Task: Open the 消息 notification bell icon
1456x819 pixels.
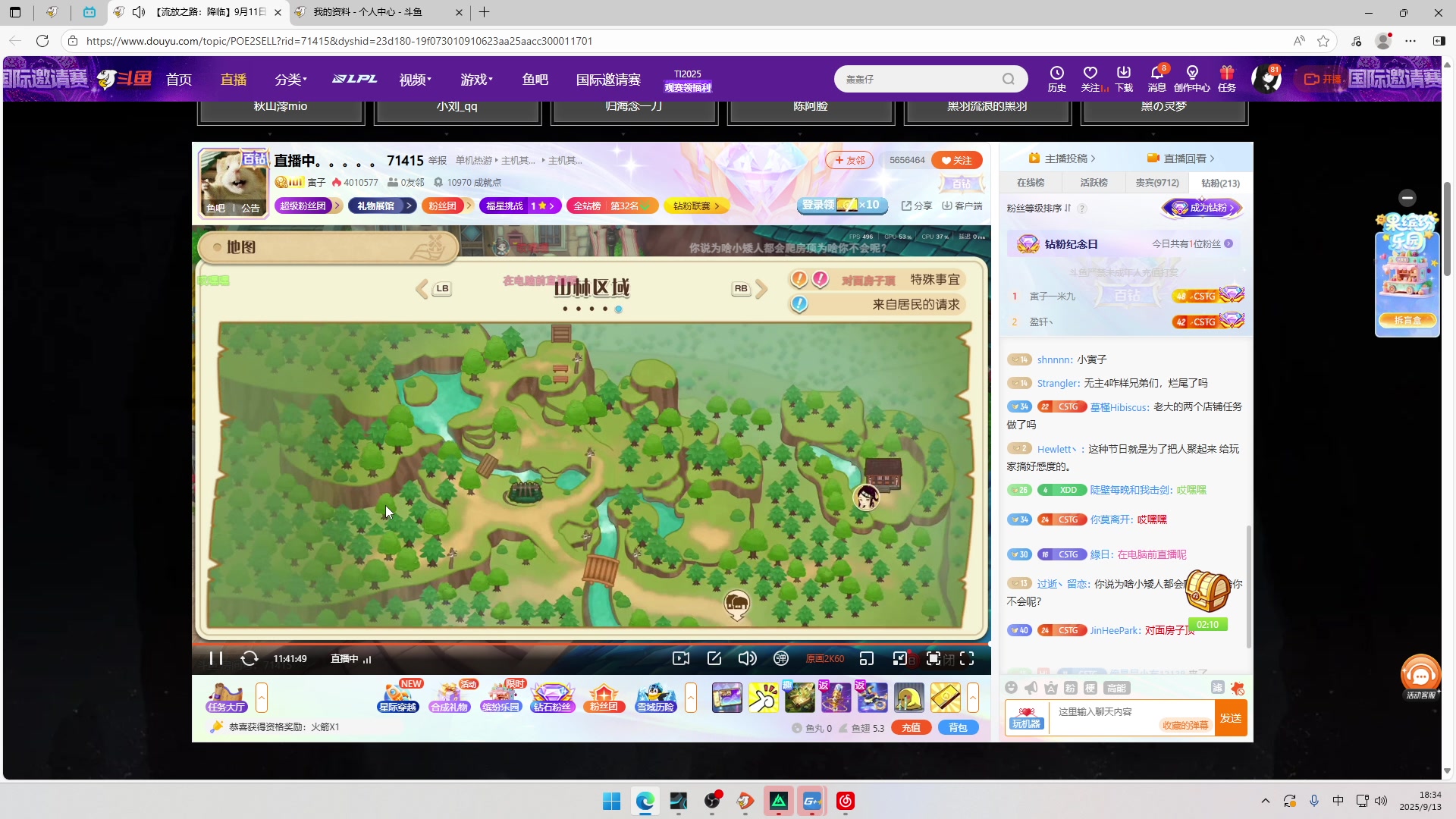Action: coord(1157,78)
